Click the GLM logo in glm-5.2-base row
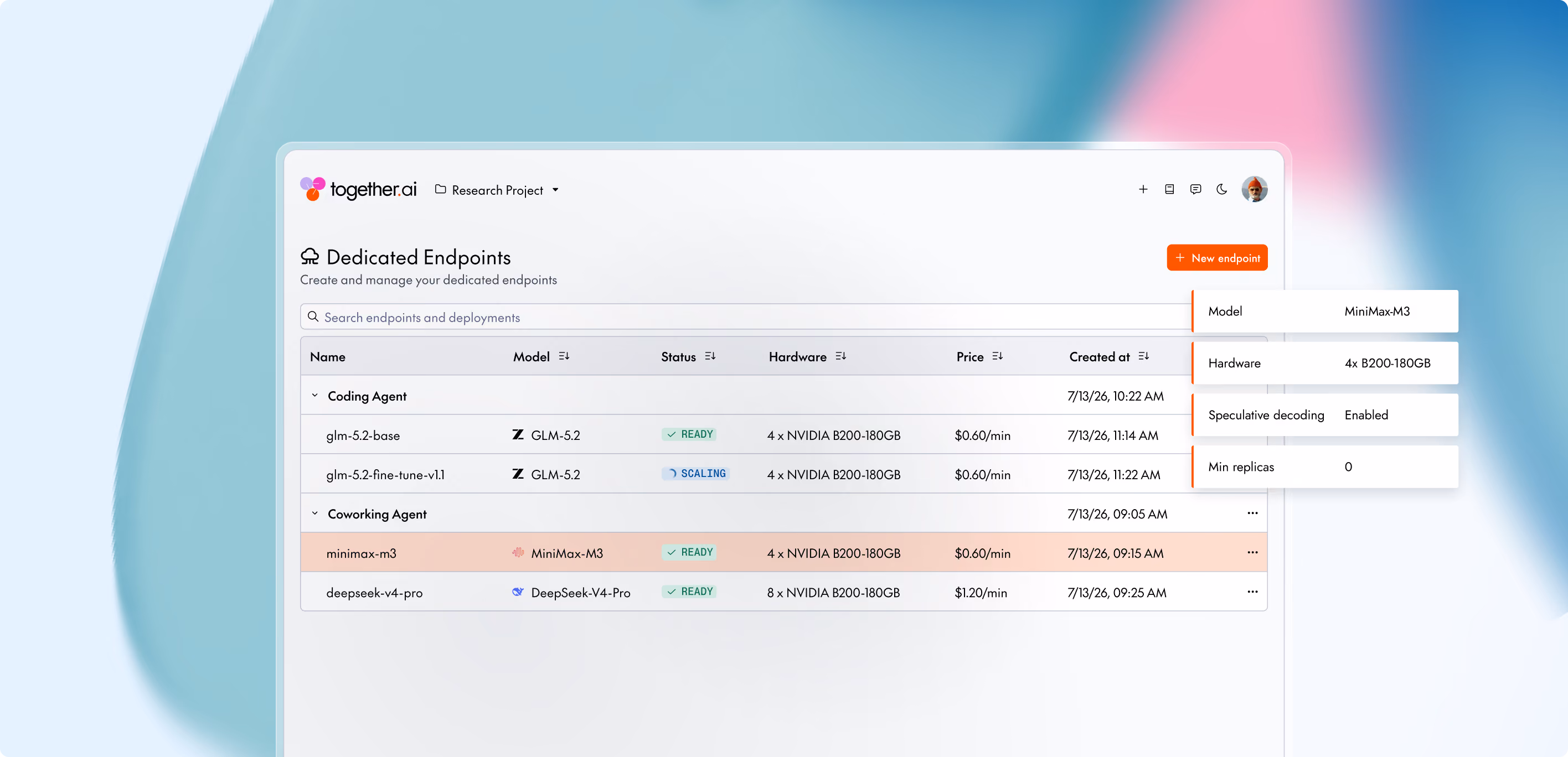Image resolution: width=1568 pixels, height=757 pixels. pyautogui.click(x=518, y=434)
